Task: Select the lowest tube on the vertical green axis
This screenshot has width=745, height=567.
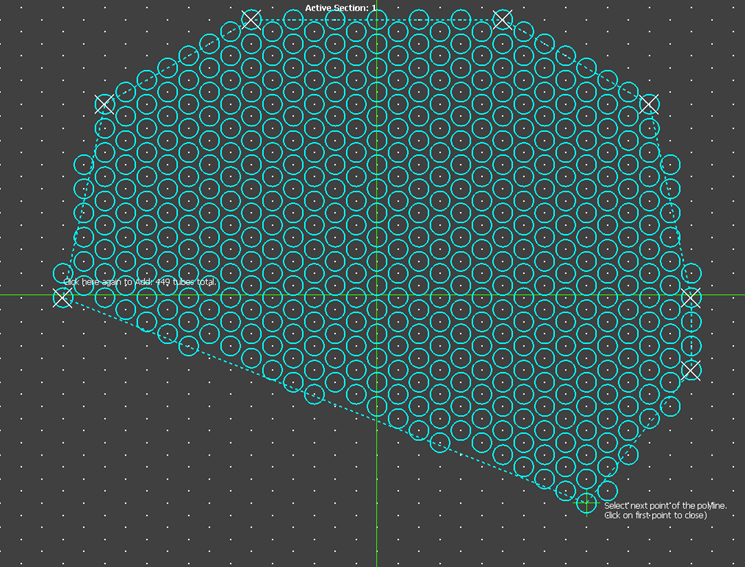Action: point(376,406)
